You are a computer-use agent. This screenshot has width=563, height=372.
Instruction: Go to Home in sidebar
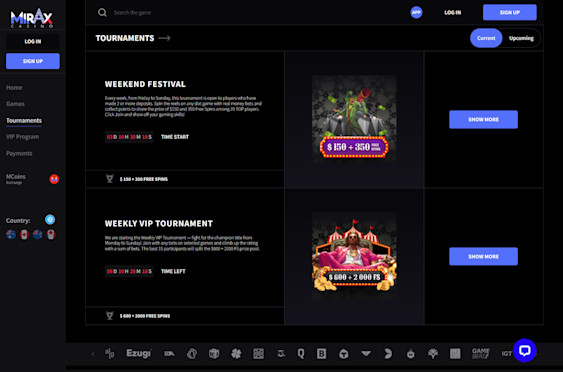pyautogui.click(x=14, y=88)
